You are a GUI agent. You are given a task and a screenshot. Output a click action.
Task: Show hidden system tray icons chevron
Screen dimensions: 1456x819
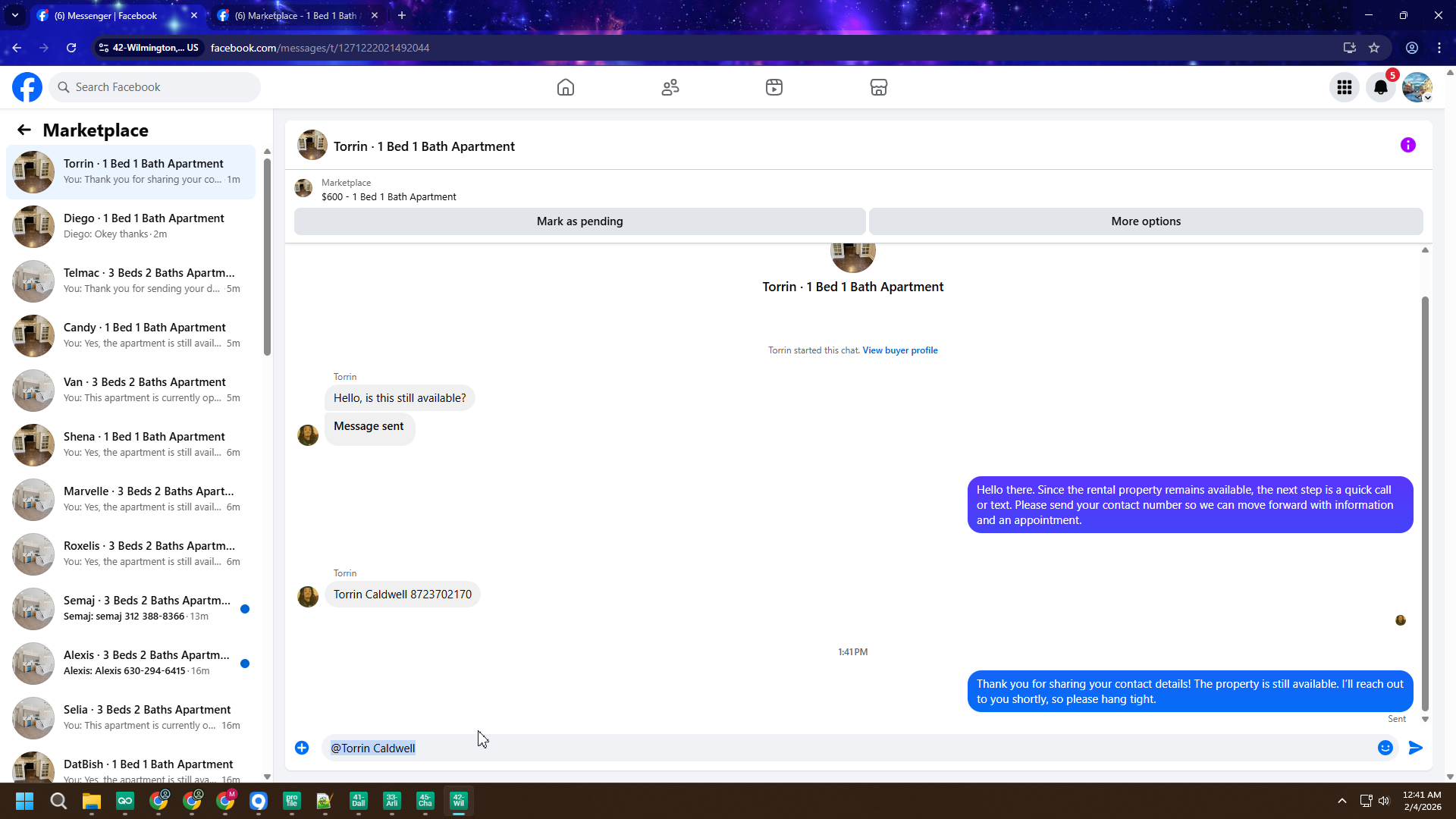1341,801
